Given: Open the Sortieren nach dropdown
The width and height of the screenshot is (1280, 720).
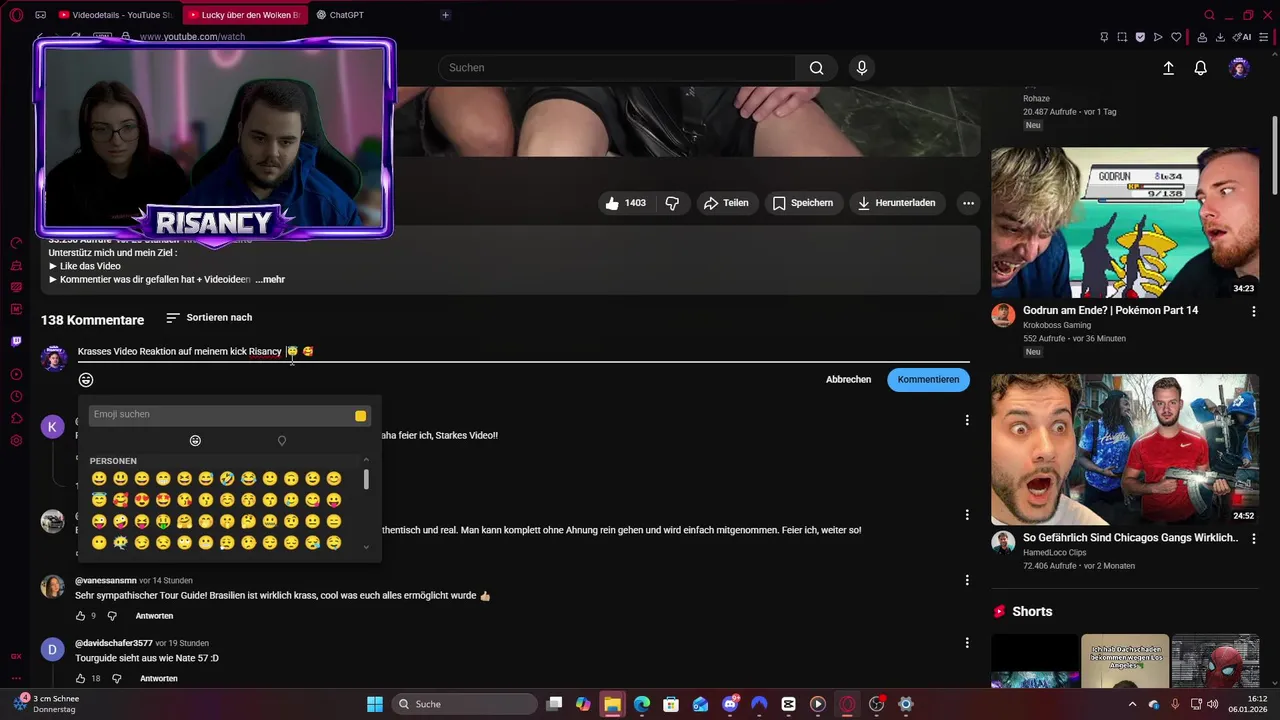Looking at the screenshot, I should pyautogui.click(x=209, y=318).
